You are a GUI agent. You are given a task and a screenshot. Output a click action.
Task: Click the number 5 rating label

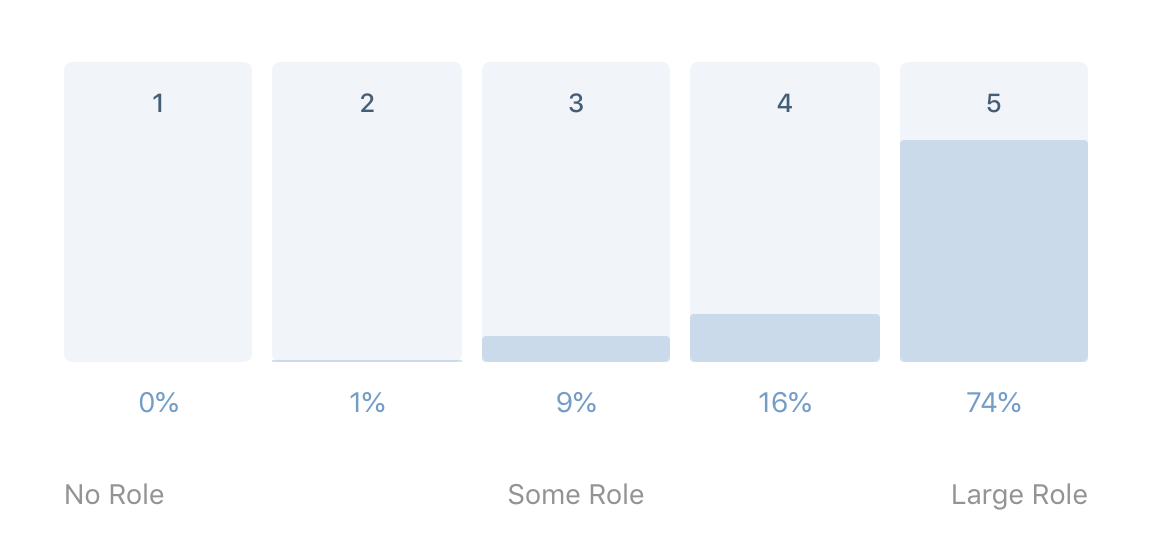[993, 103]
